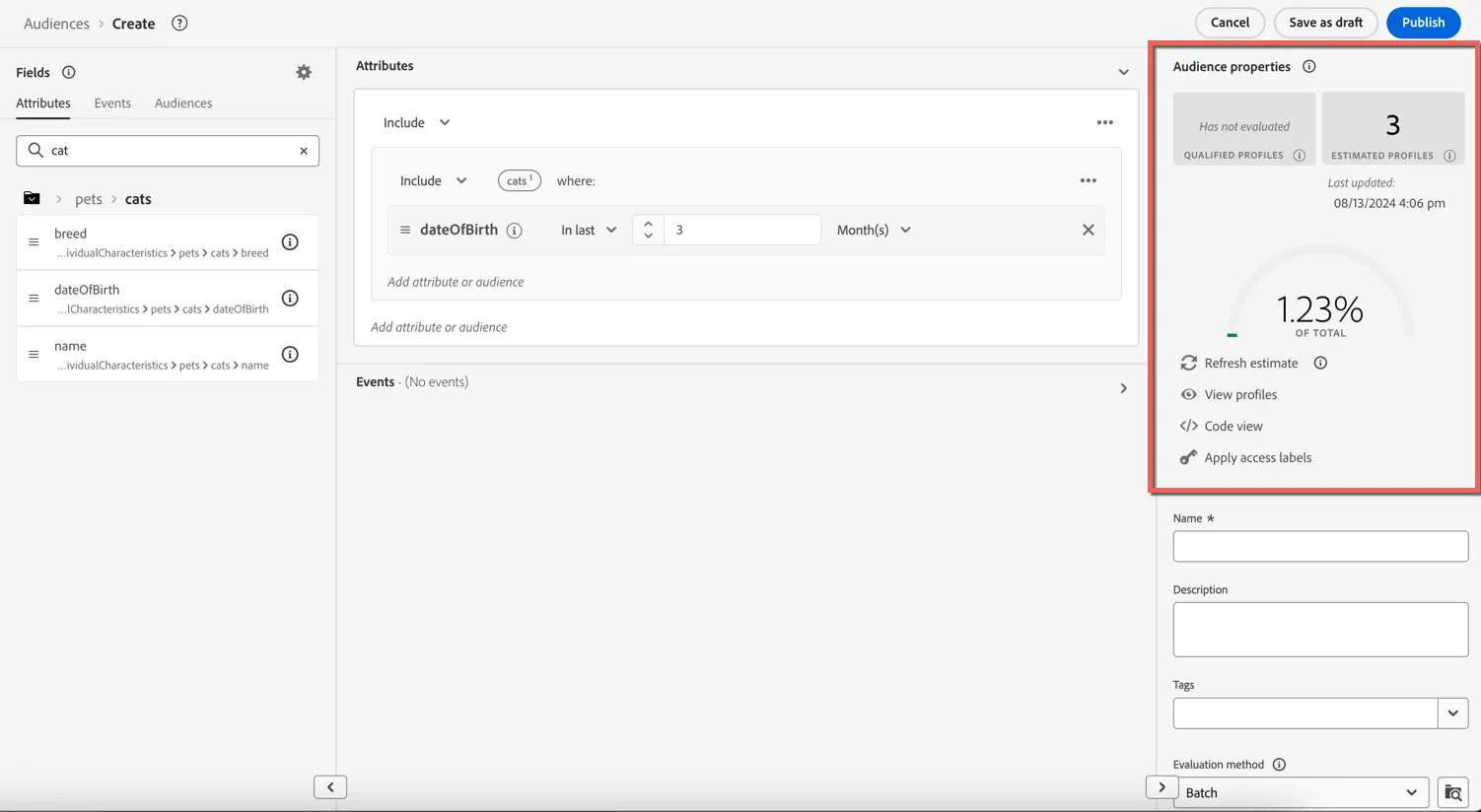Show info for Qualified Profiles

(x=1300, y=156)
